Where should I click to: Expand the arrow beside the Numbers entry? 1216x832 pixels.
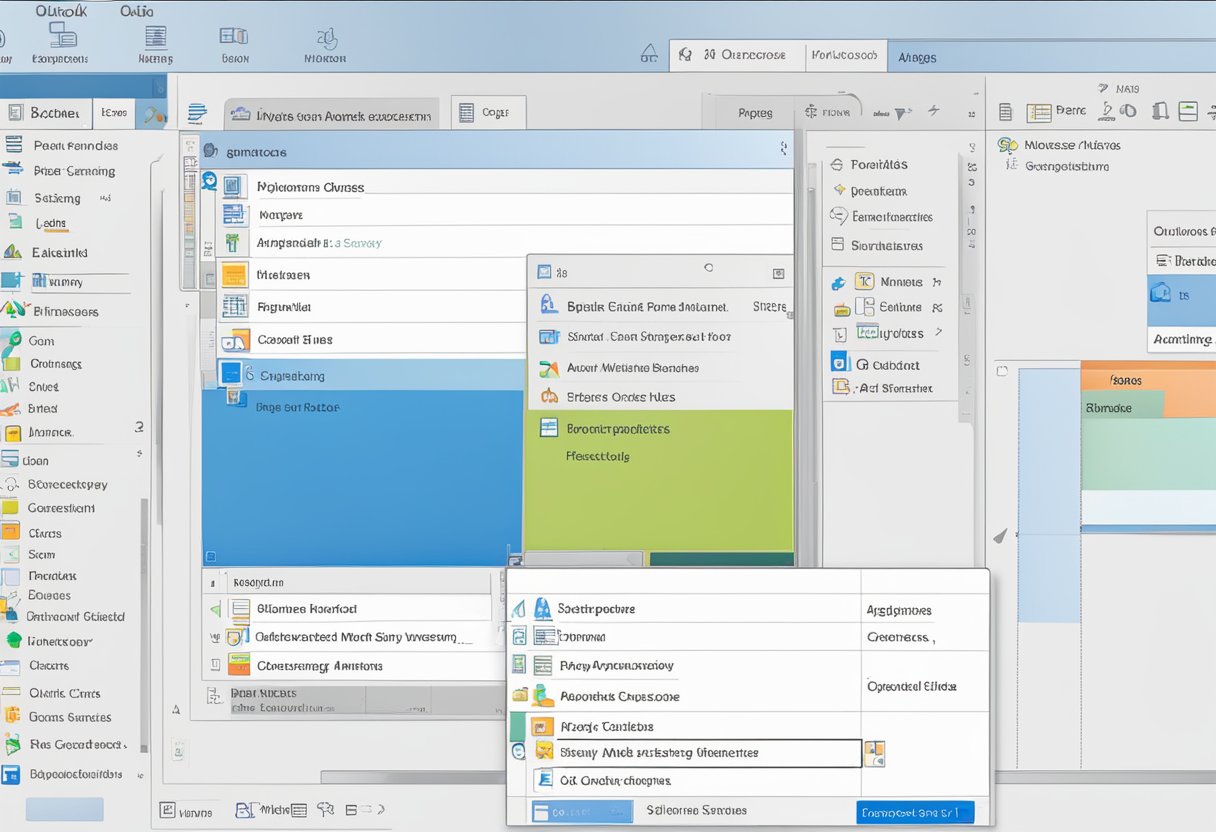(938, 282)
